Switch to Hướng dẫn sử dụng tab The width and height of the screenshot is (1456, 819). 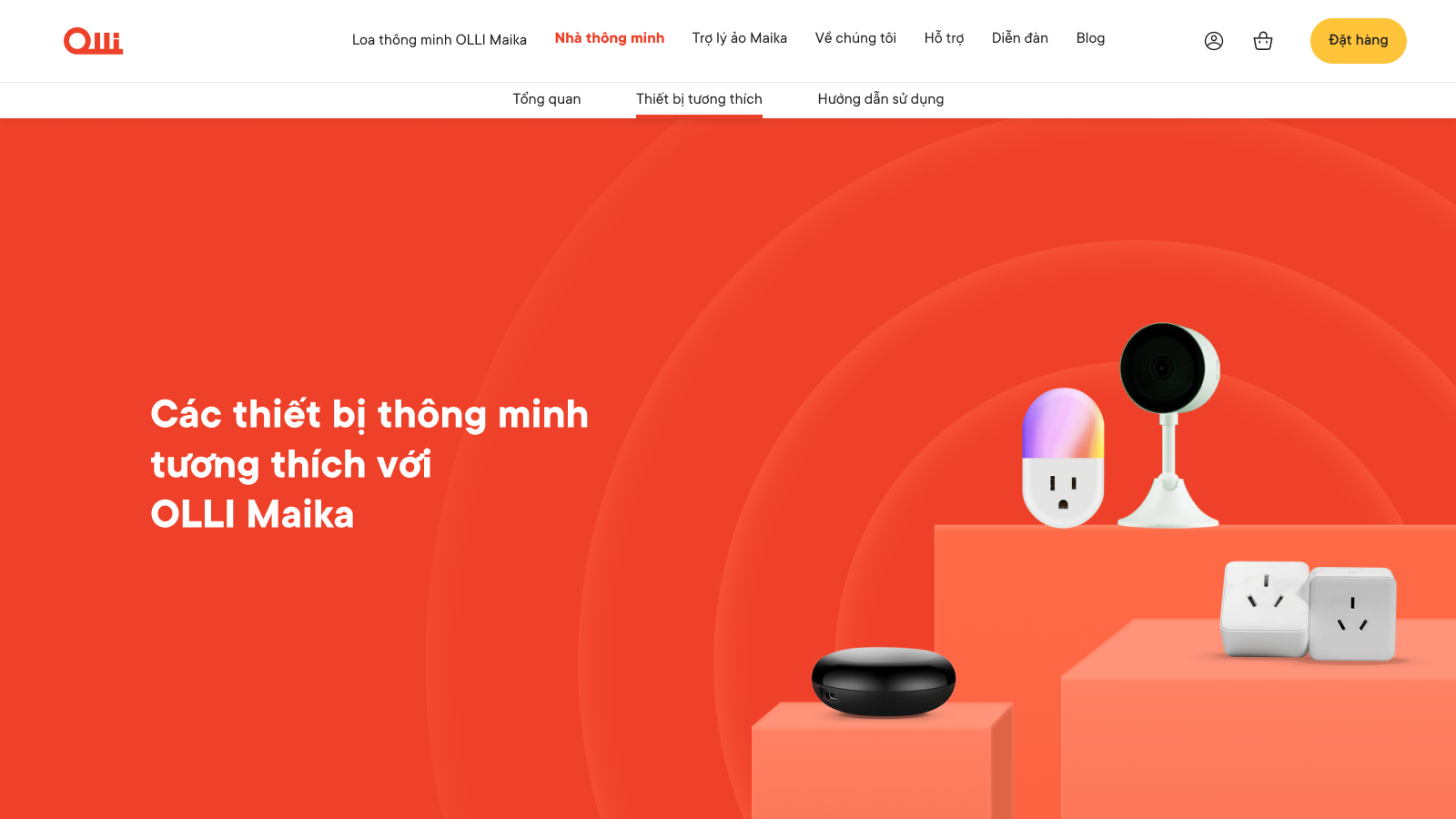(881, 99)
